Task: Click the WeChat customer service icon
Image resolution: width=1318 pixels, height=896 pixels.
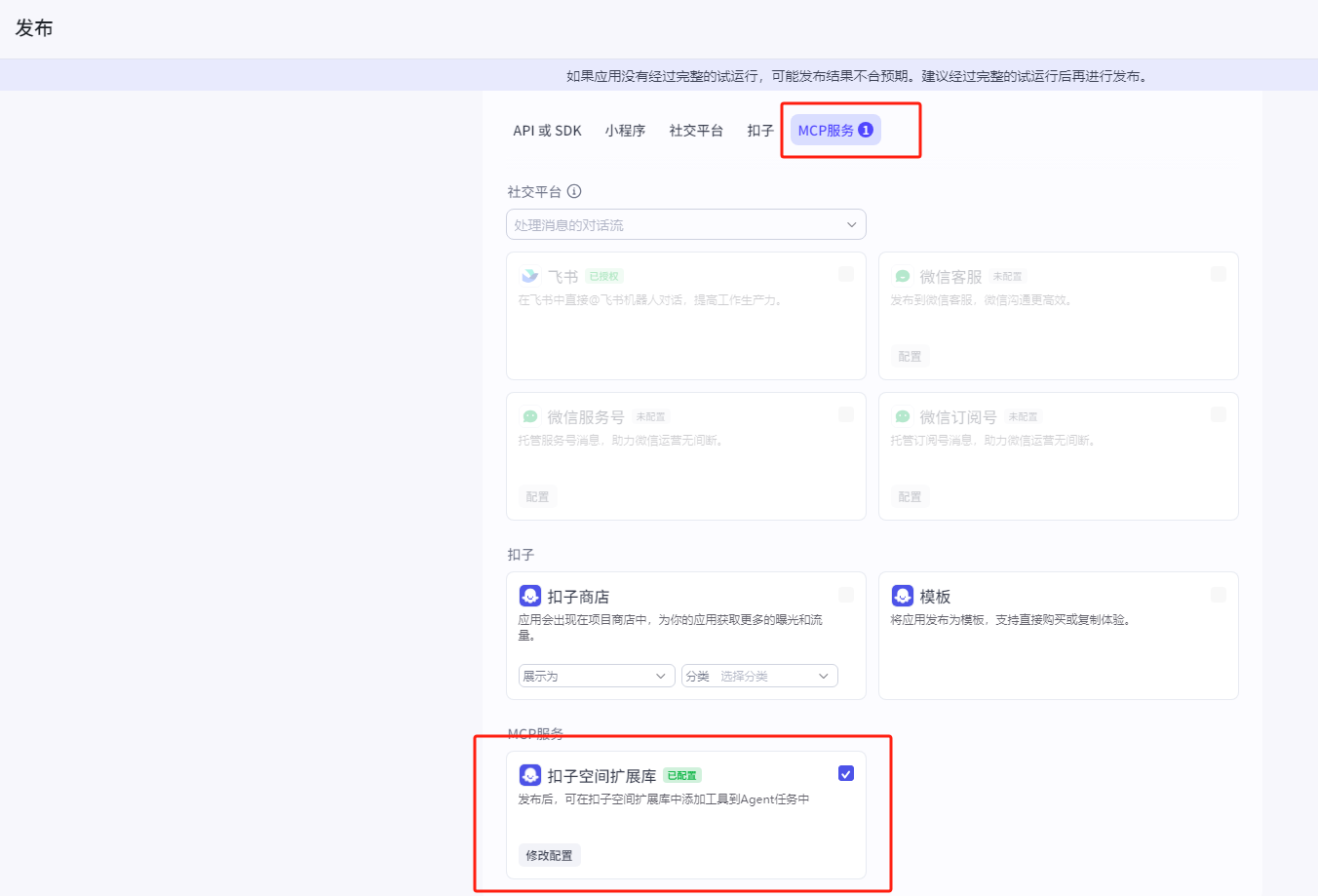Action: click(903, 277)
